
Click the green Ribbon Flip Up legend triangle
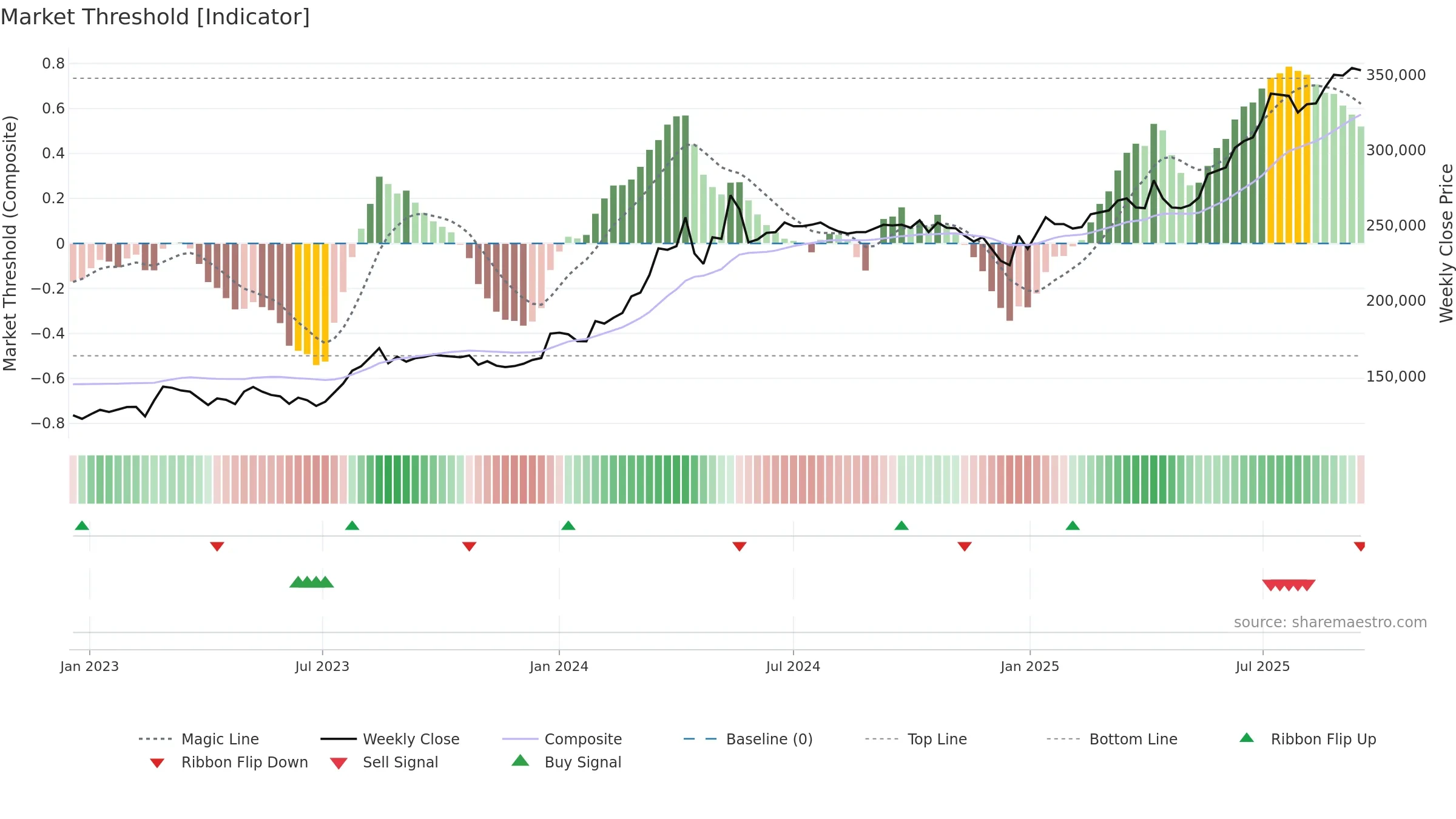click(x=1247, y=738)
